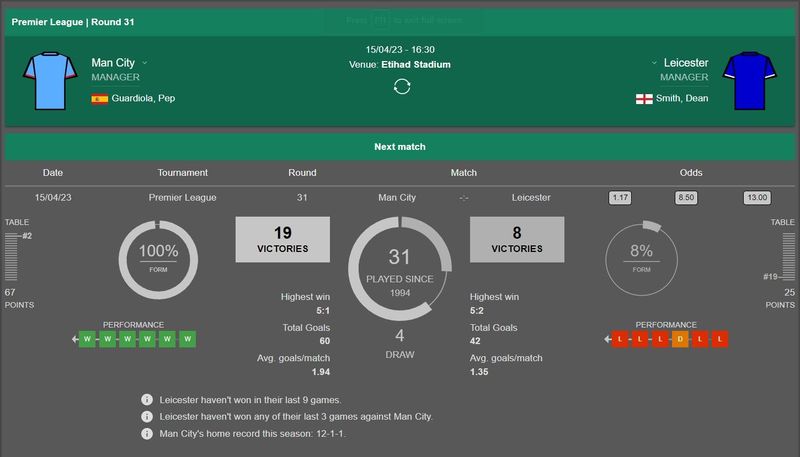The image size is (800, 457).
Task: Click Leicester dark blue jersey icon
Action: [749, 81]
